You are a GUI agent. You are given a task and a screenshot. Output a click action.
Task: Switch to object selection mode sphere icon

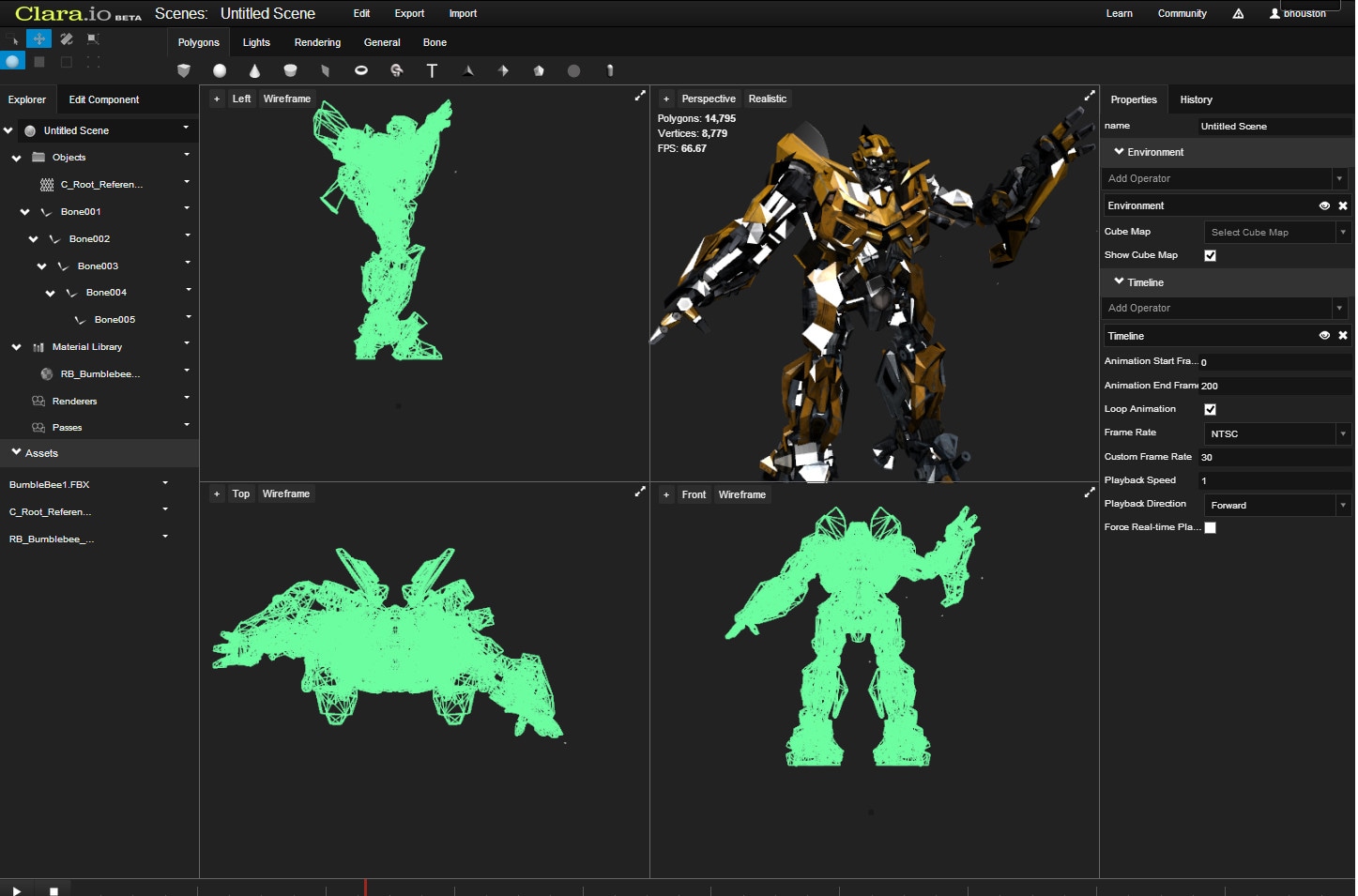point(12,62)
